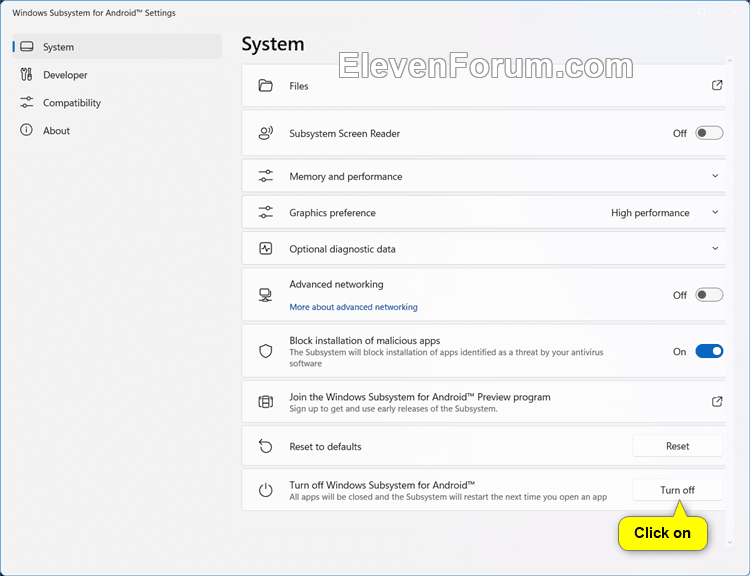This screenshot has width=750, height=576.
Task: Enable the Advanced networking switch
Action: click(x=709, y=295)
